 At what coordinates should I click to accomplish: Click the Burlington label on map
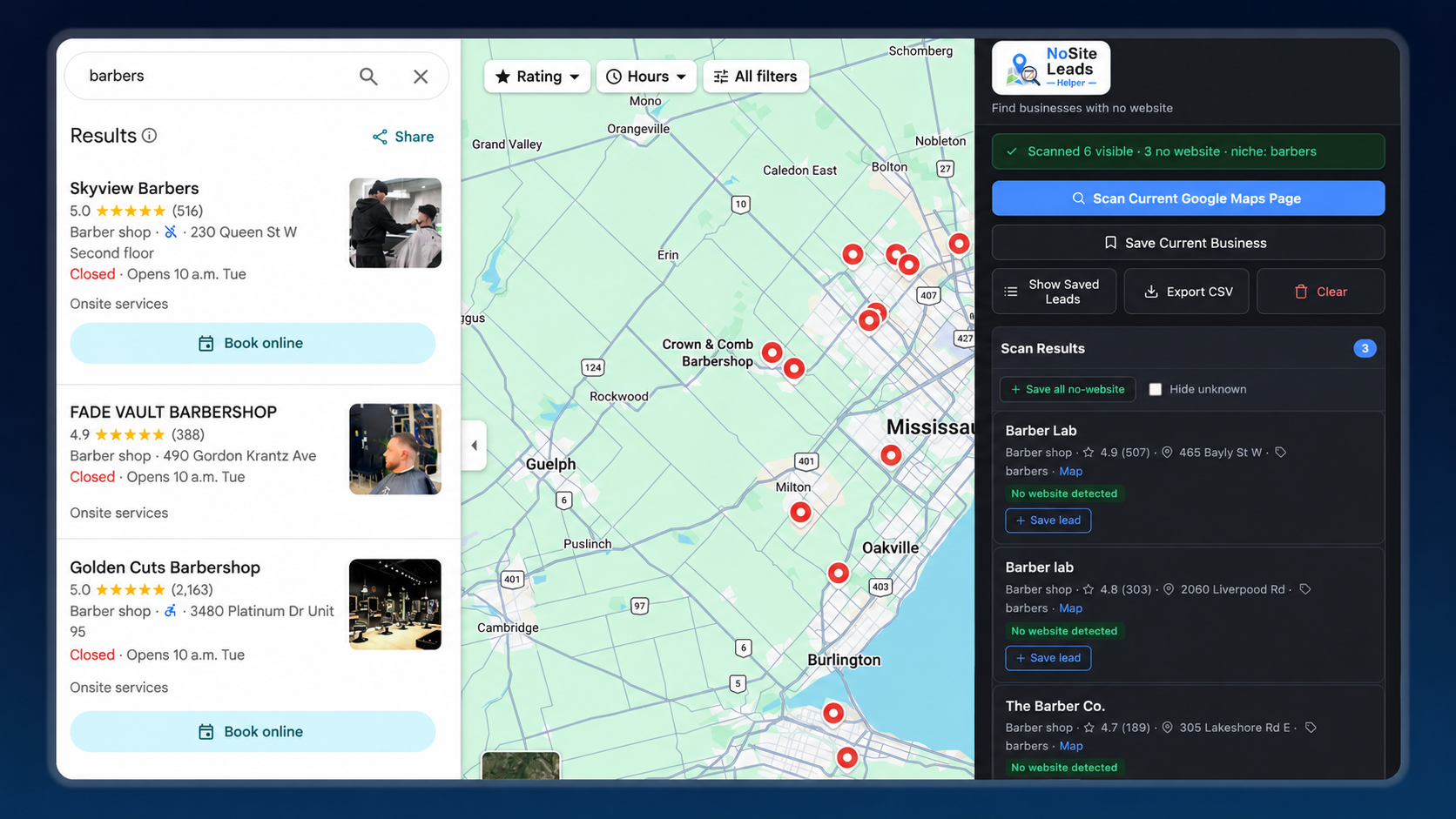844,660
